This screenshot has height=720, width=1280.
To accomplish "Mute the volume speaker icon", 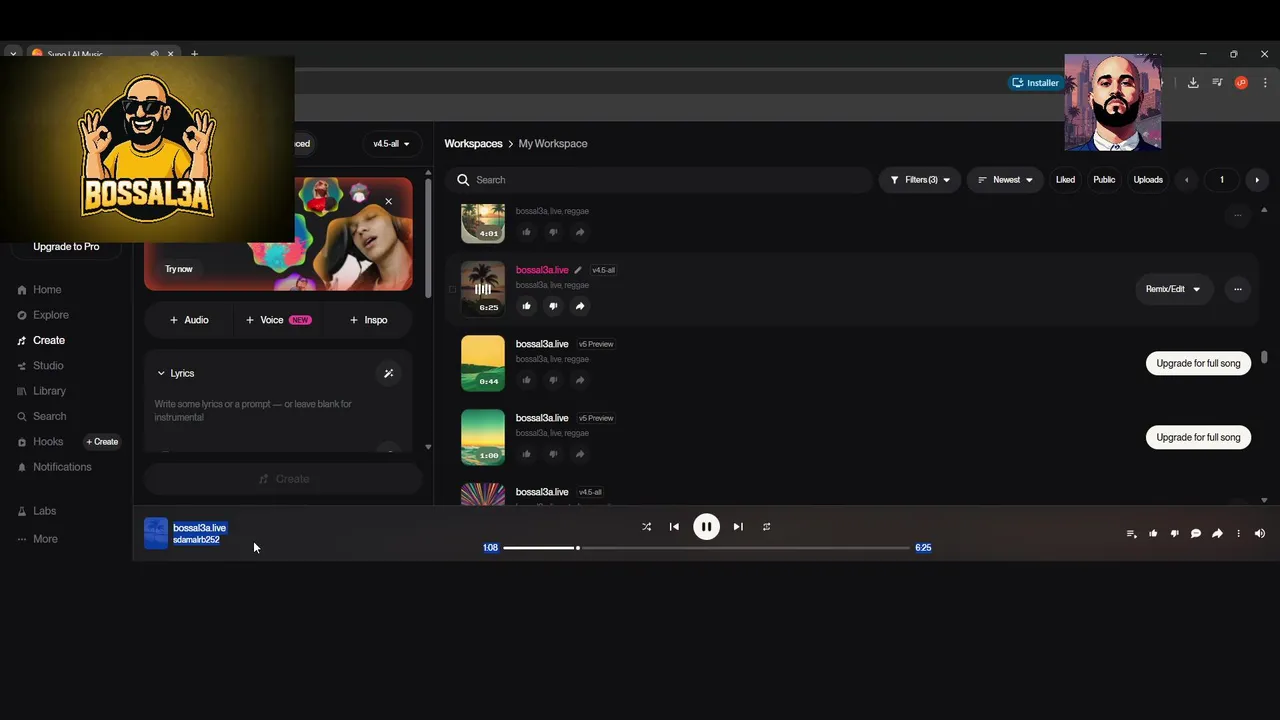I will tap(1259, 534).
